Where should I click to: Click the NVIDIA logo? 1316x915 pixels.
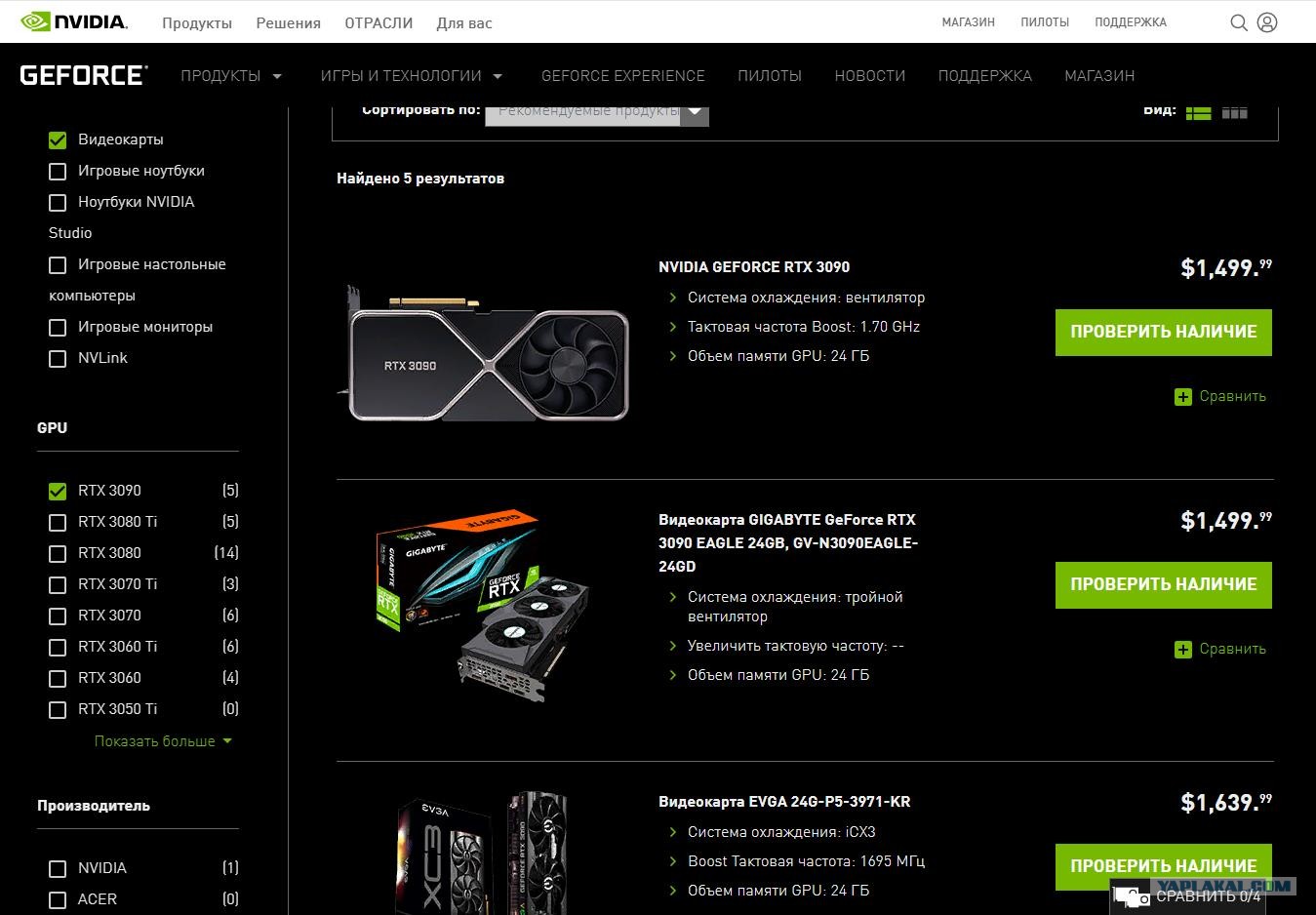[x=73, y=21]
